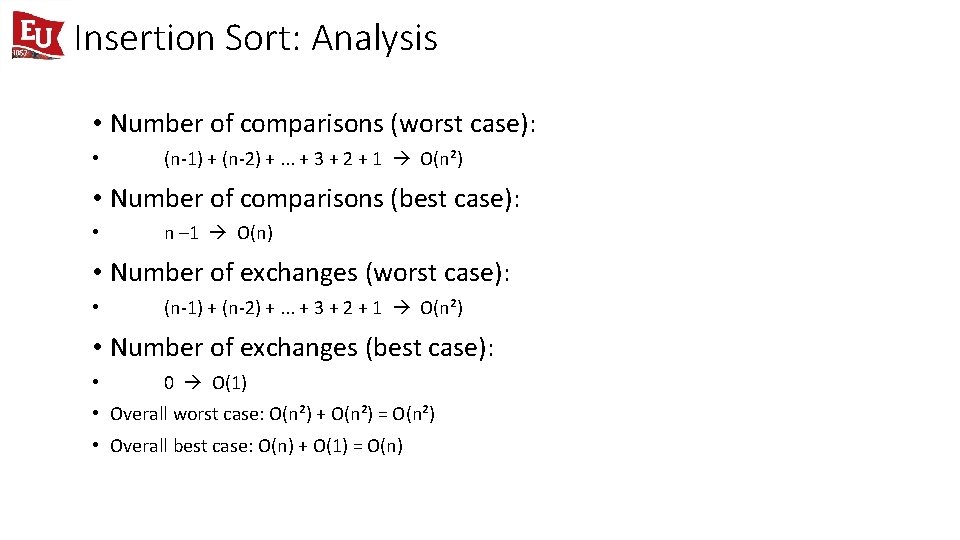Click the O(n) result in best-case comparisons

pos(255,233)
